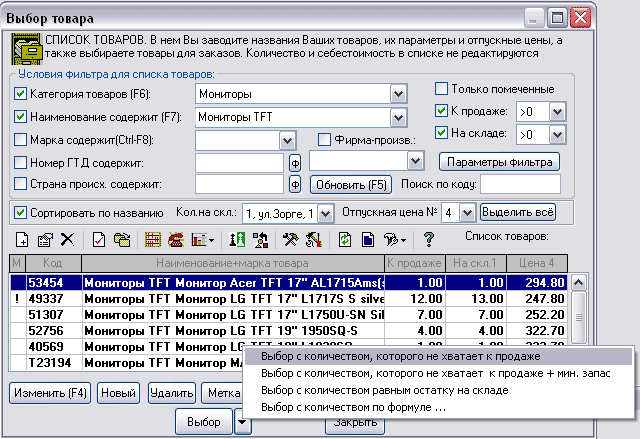This screenshot has width=640, height=439.
Task: Click the Выбор button
Action: pos(204,421)
